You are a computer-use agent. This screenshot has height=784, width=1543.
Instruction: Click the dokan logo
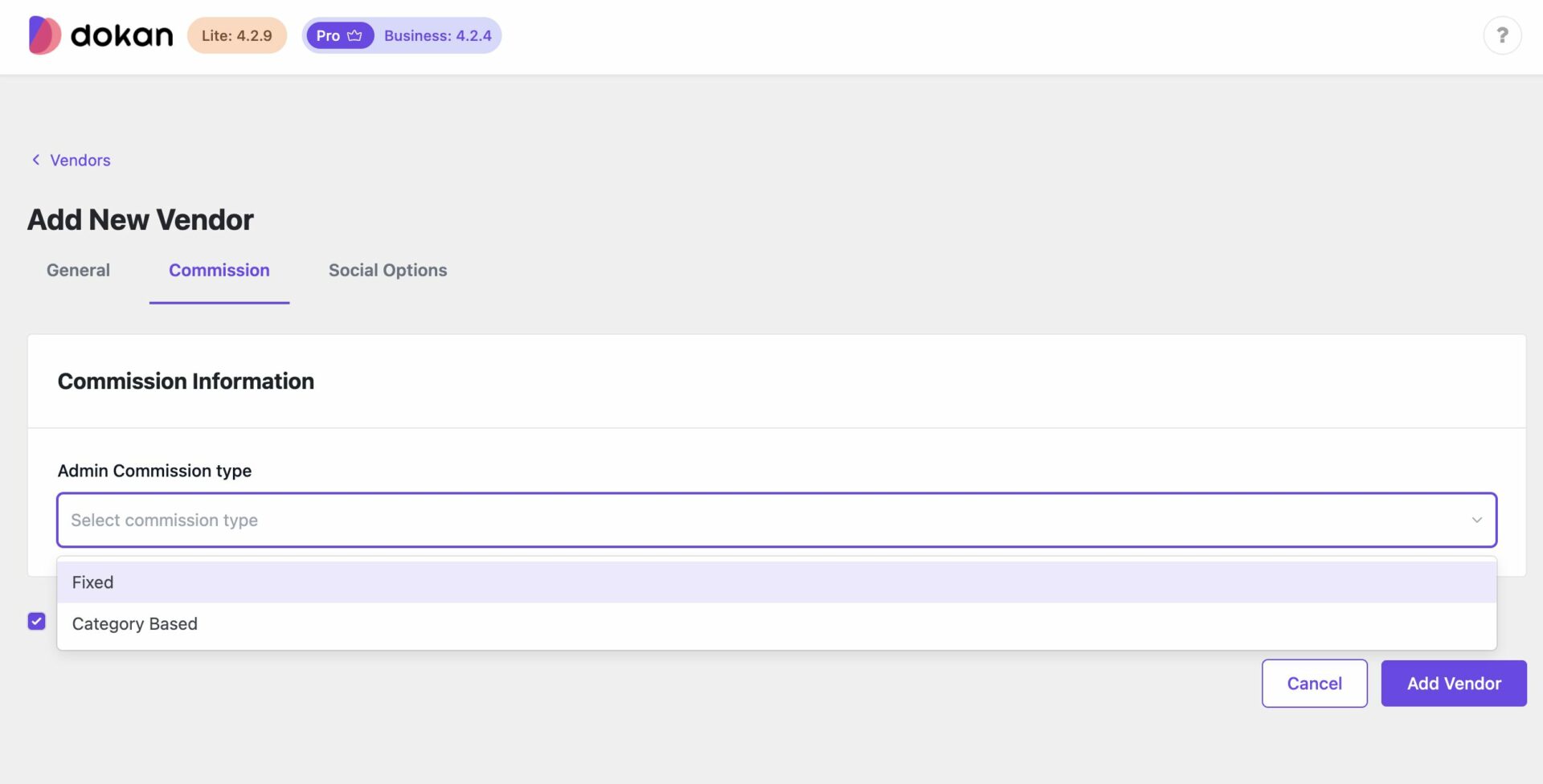100,35
